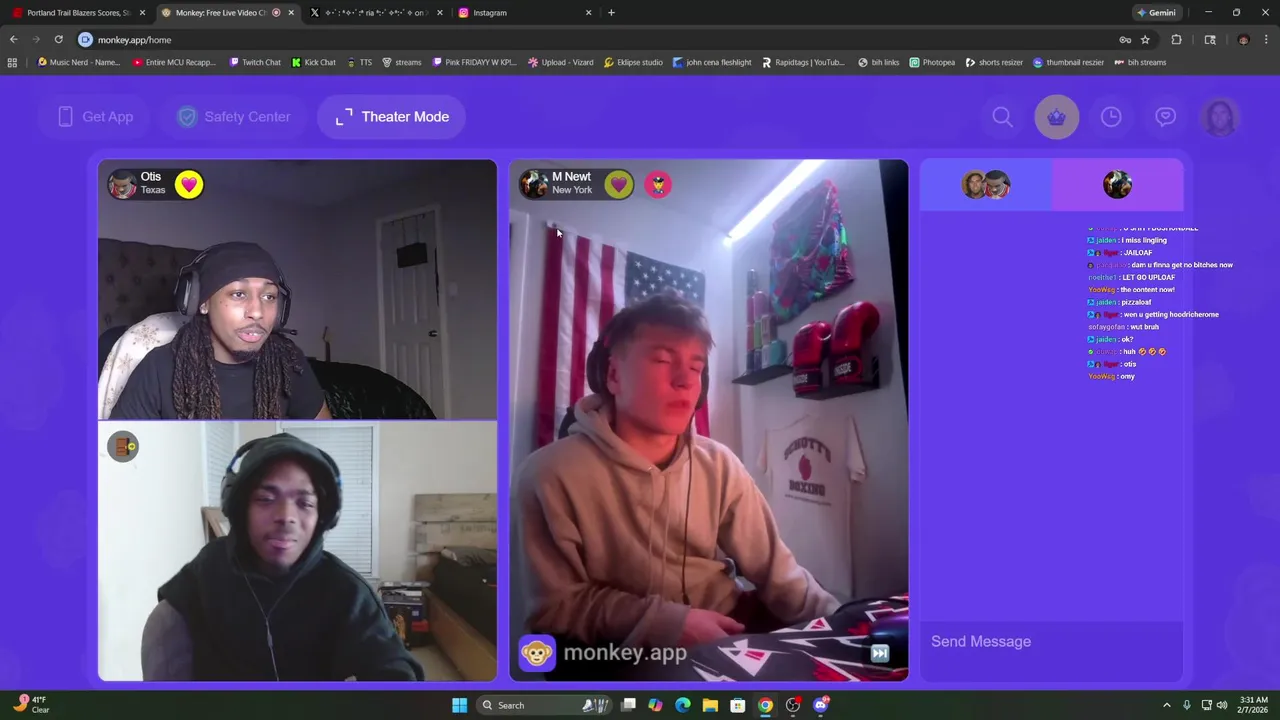Go back in the browser
Screen dimensions: 1280x720
pyautogui.click(x=14, y=40)
